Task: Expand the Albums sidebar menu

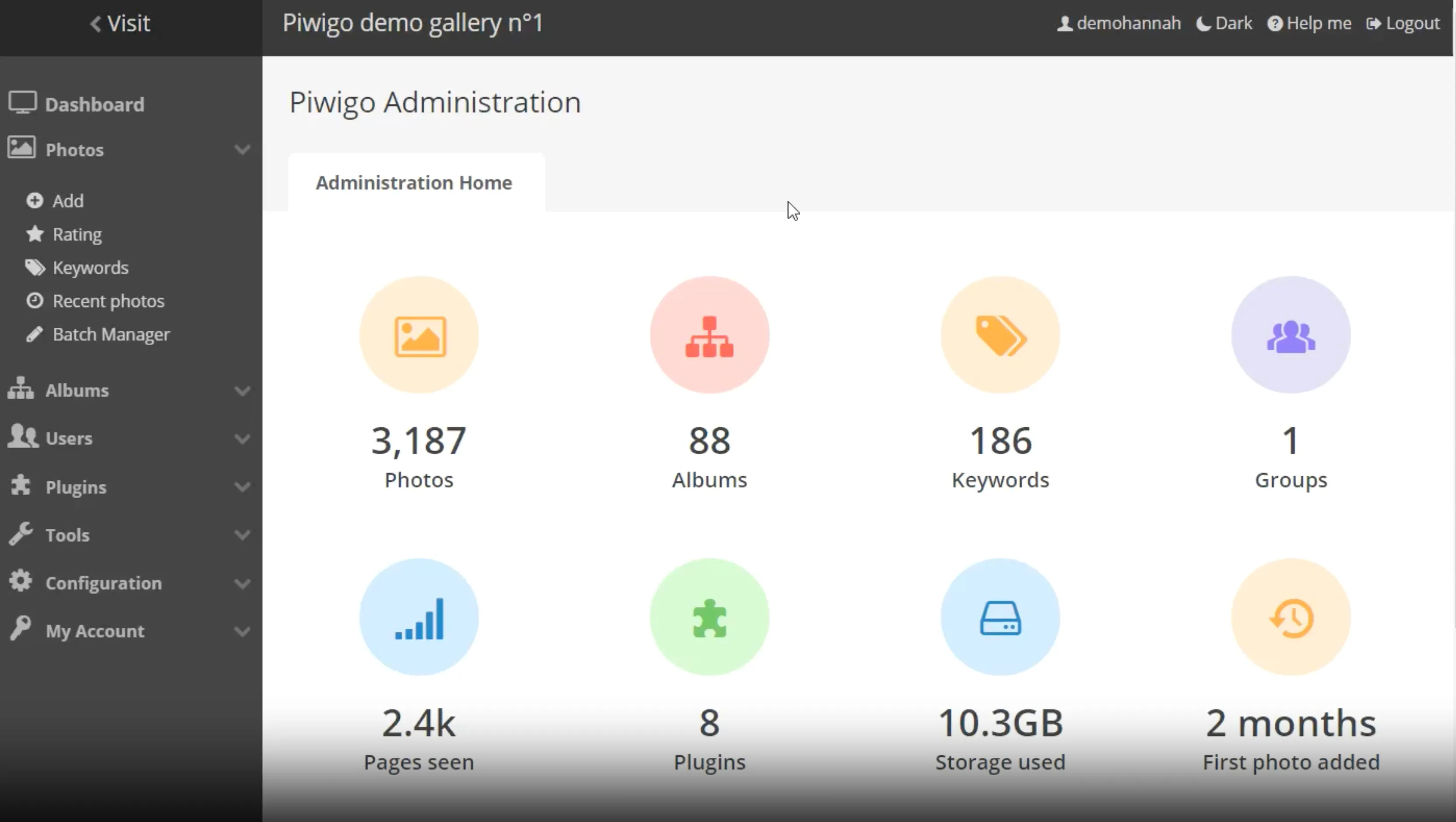Action: click(77, 390)
